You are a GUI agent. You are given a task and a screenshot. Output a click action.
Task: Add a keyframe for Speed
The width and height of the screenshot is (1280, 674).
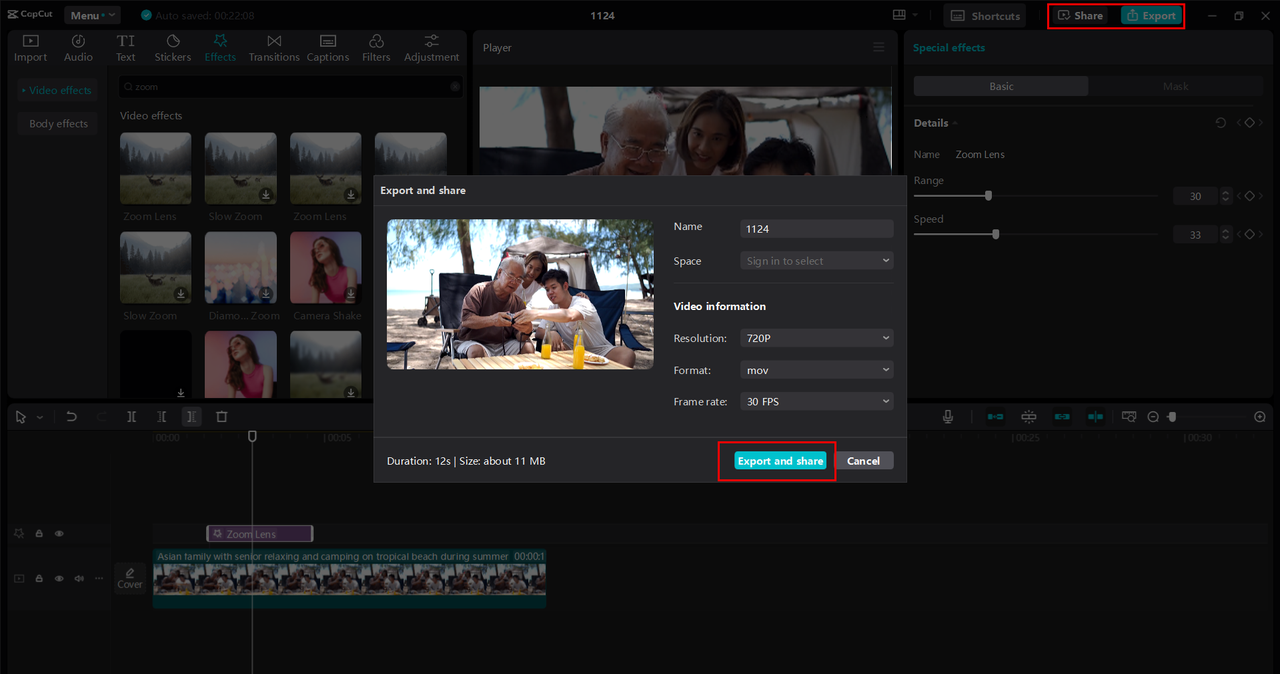click(x=1249, y=234)
